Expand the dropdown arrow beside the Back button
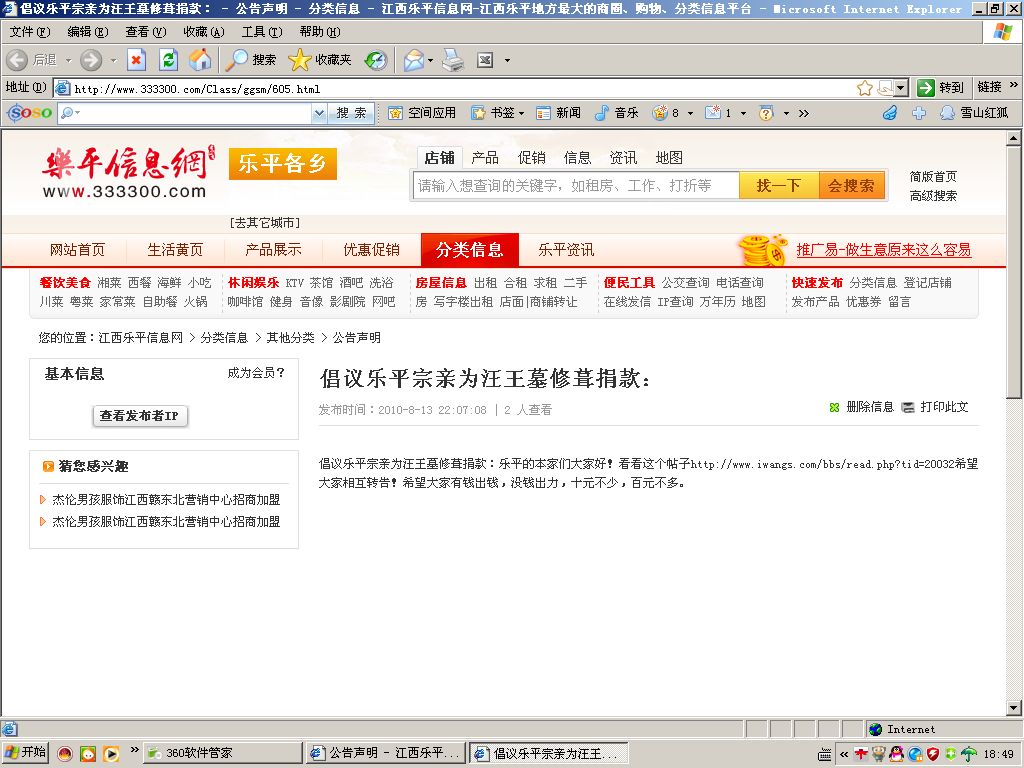The height and width of the screenshot is (768, 1024). click(66, 59)
